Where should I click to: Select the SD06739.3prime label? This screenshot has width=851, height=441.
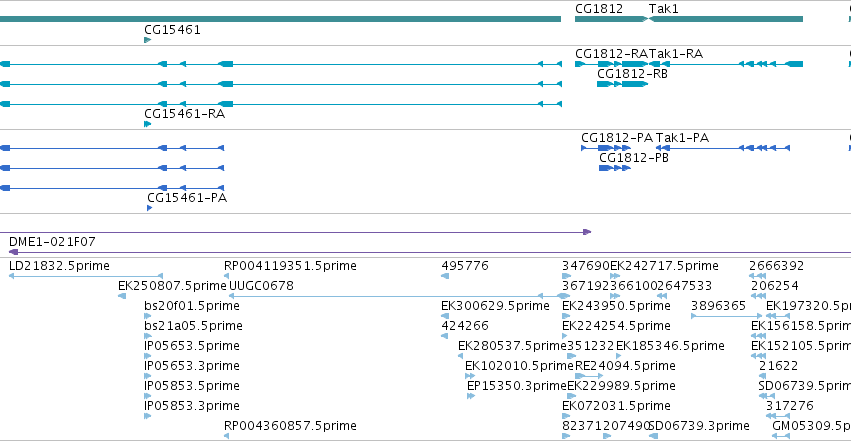[700, 426]
